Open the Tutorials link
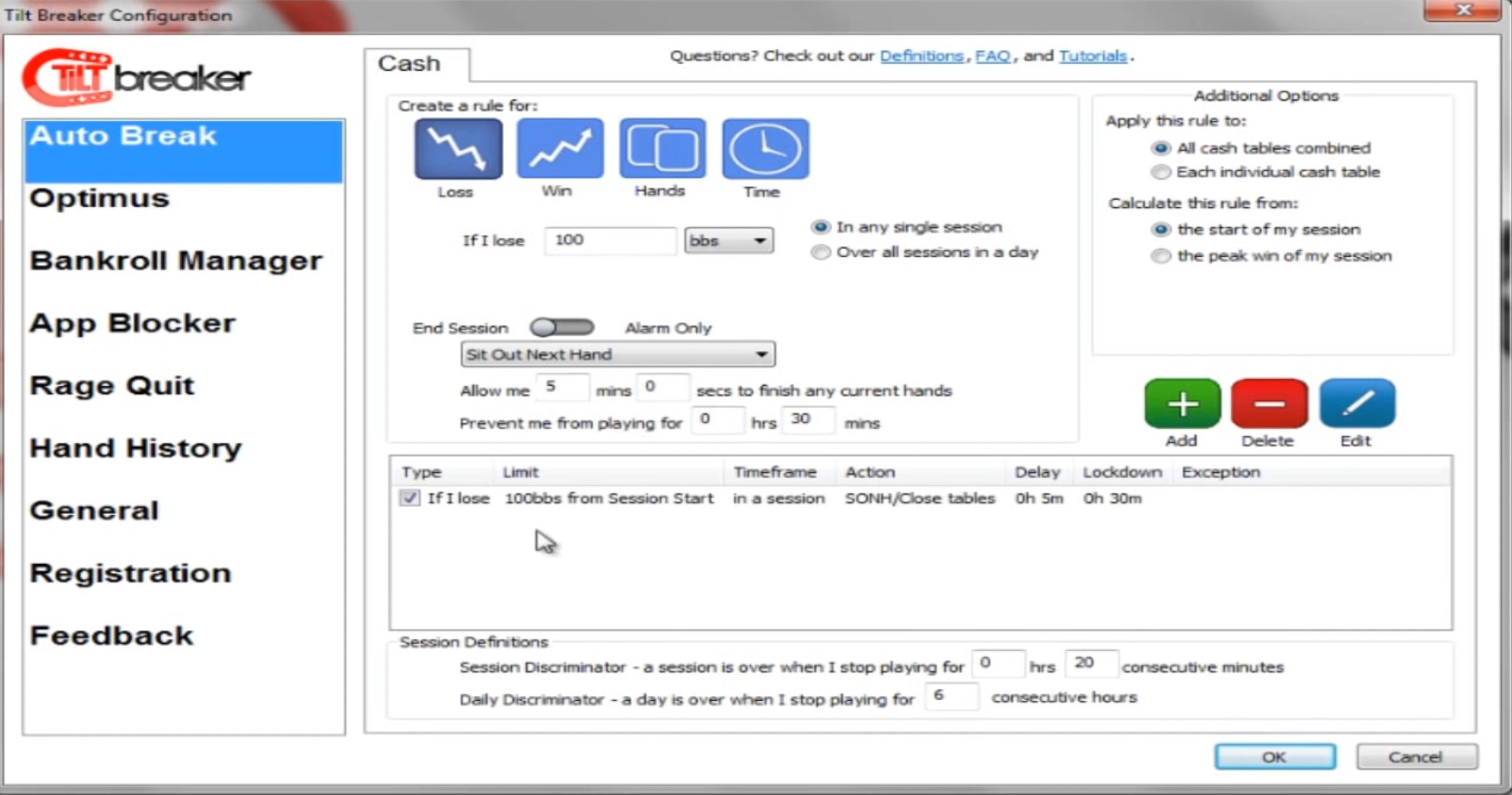The width and height of the screenshot is (1512, 795). click(1092, 57)
